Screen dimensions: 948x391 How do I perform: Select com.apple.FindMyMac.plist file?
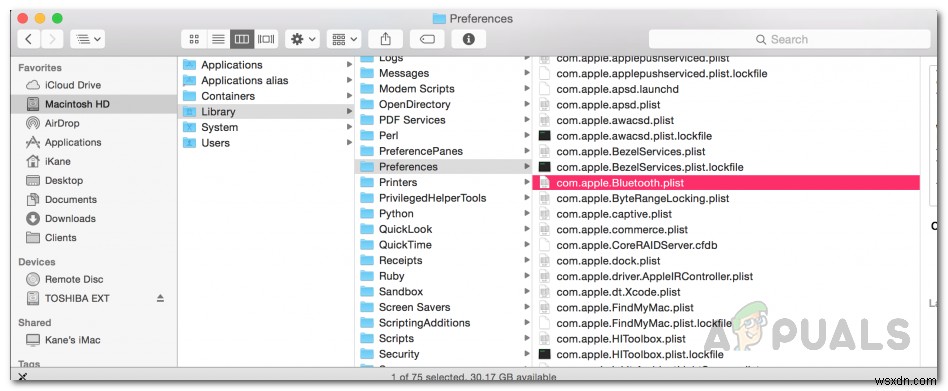click(x=726, y=308)
